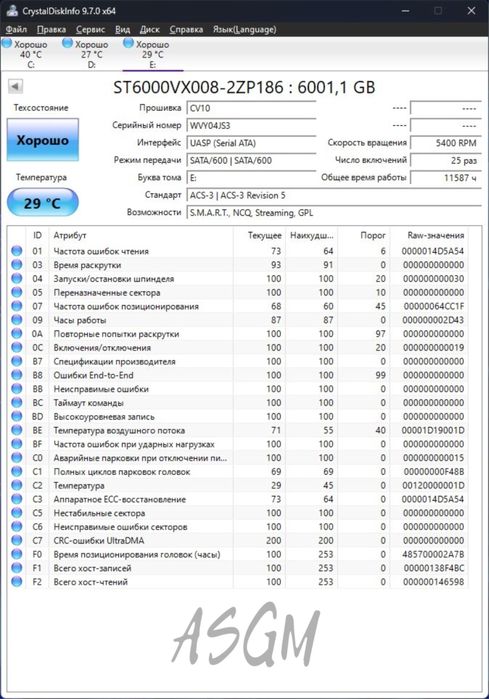The height and width of the screenshot is (699, 489).
Task: Click status icon for attribute 07
Action: pos(16,306)
